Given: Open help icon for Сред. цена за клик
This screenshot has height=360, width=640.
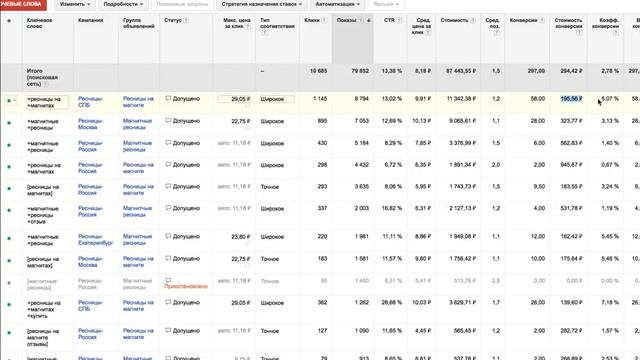Looking at the screenshot, I should point(428,32).
